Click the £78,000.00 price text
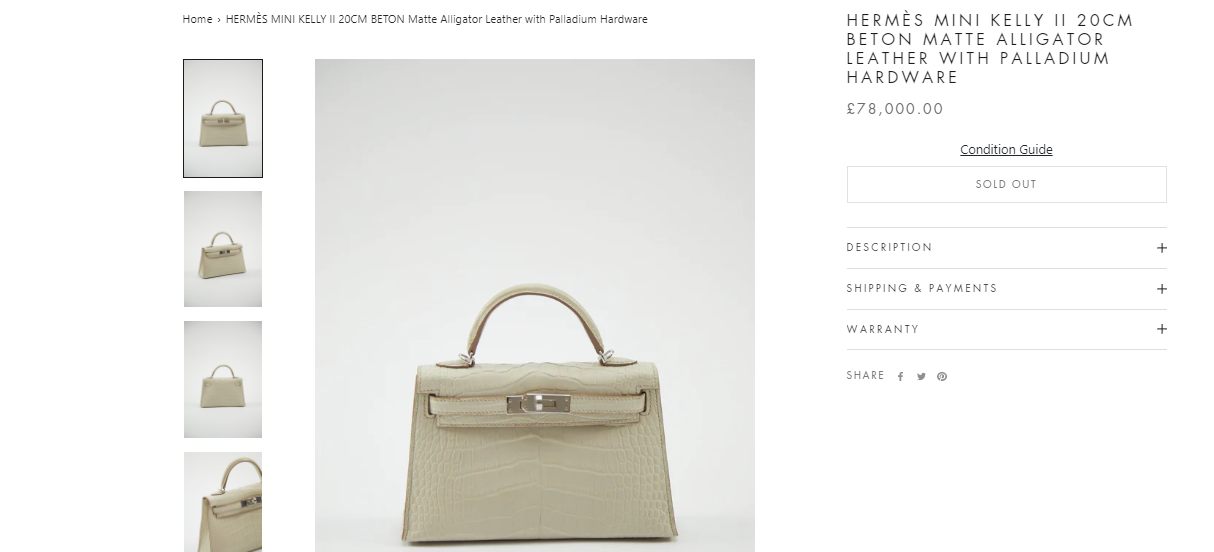Screen dimensions: 1214x552 895,109
